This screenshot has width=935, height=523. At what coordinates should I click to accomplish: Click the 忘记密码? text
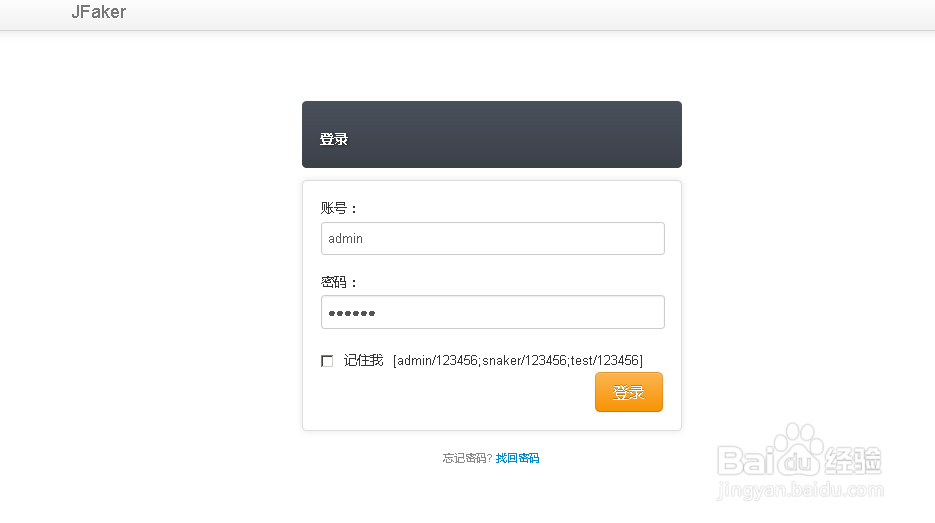pyautogui.click(x=467, y=459)
